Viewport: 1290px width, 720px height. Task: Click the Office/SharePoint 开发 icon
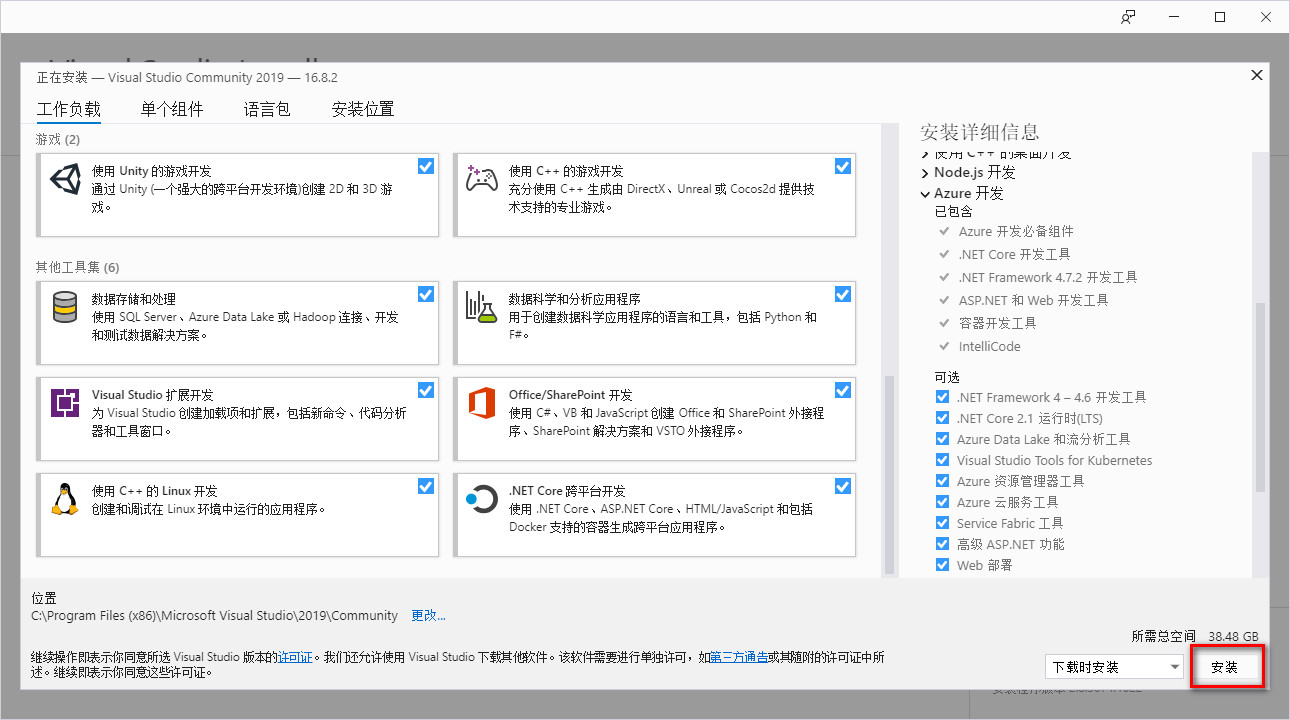click(481, 402)
